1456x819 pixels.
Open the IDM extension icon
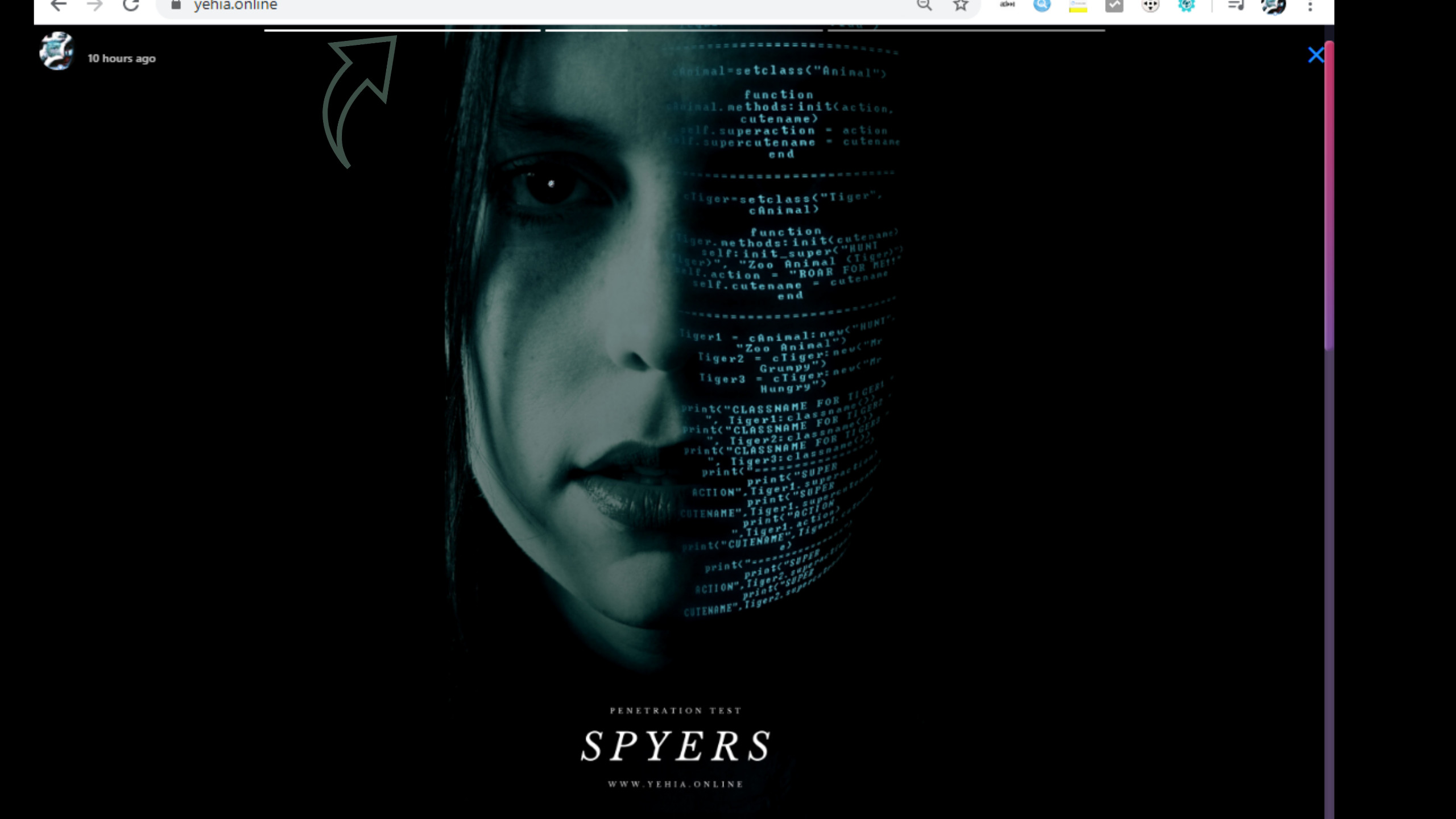(x=1007, y=5)
